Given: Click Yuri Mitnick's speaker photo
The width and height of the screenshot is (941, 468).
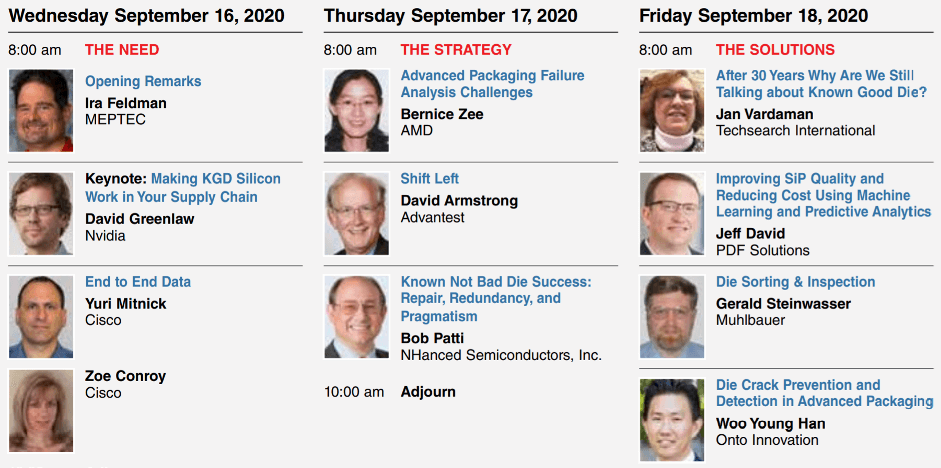Looking at the screenshot, I should click(x=41, y=316).
